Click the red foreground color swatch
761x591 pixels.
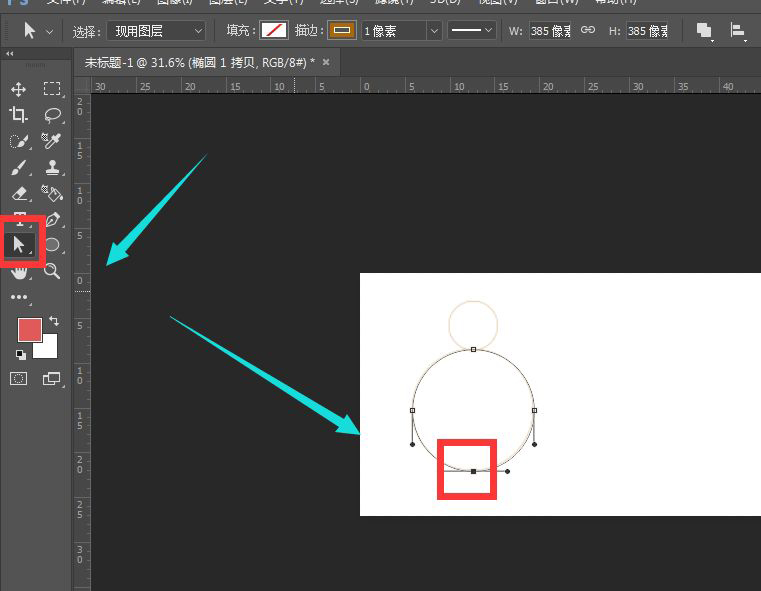click(x=30, y=330)
